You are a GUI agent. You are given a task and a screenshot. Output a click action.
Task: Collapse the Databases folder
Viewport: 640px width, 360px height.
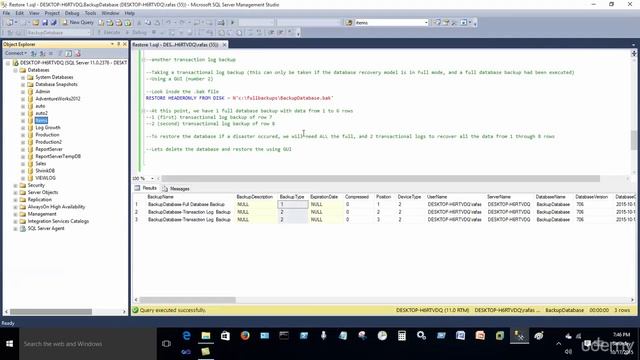pos(15,70)
